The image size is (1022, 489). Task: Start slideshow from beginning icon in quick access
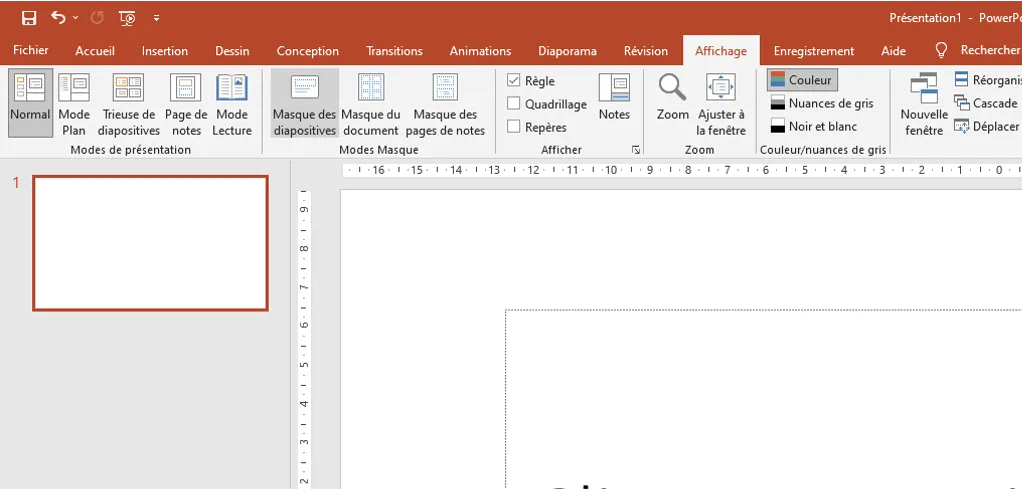pyautogui.click(x=128, y=18)
